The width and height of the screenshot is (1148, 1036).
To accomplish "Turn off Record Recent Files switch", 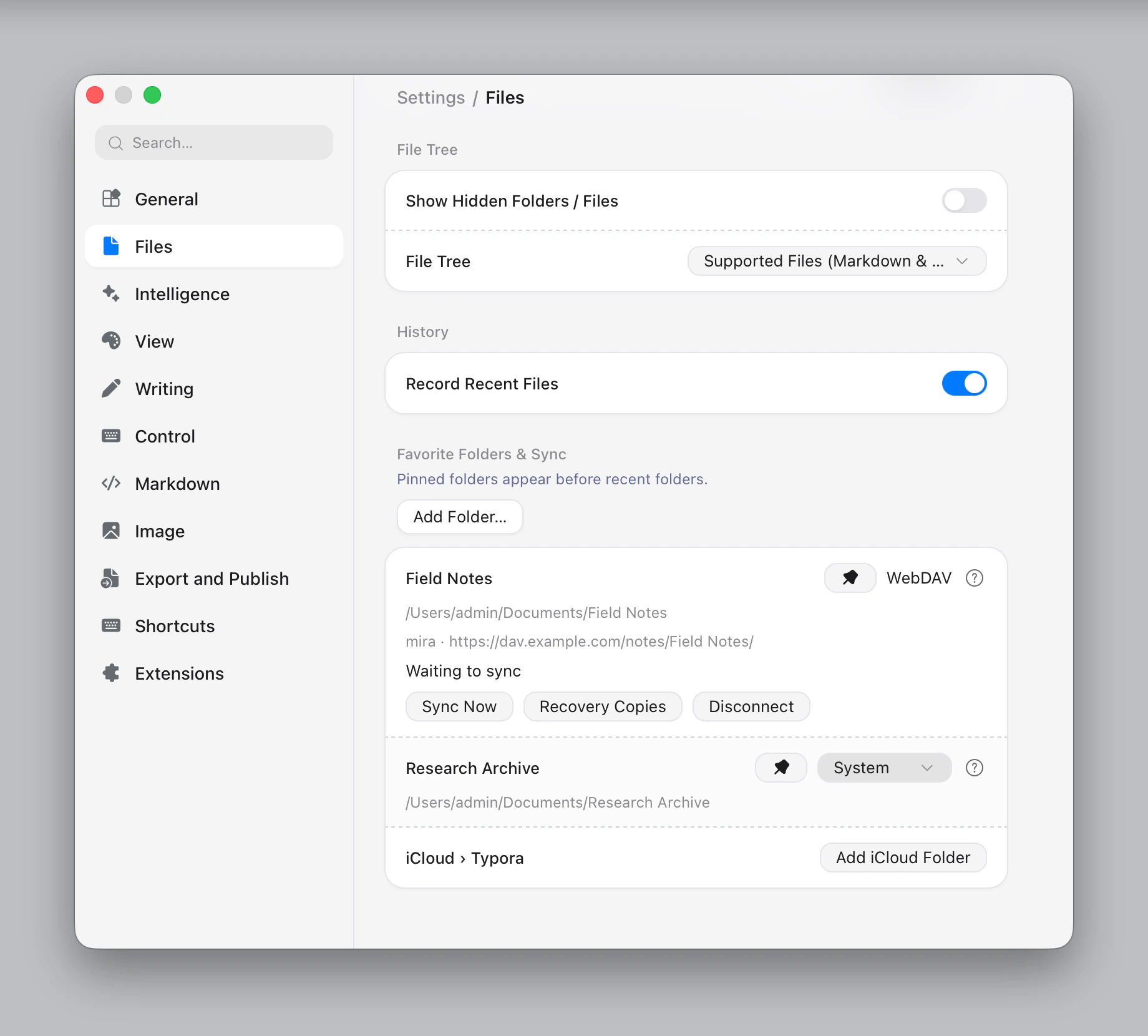I will (x=964, y=383).
